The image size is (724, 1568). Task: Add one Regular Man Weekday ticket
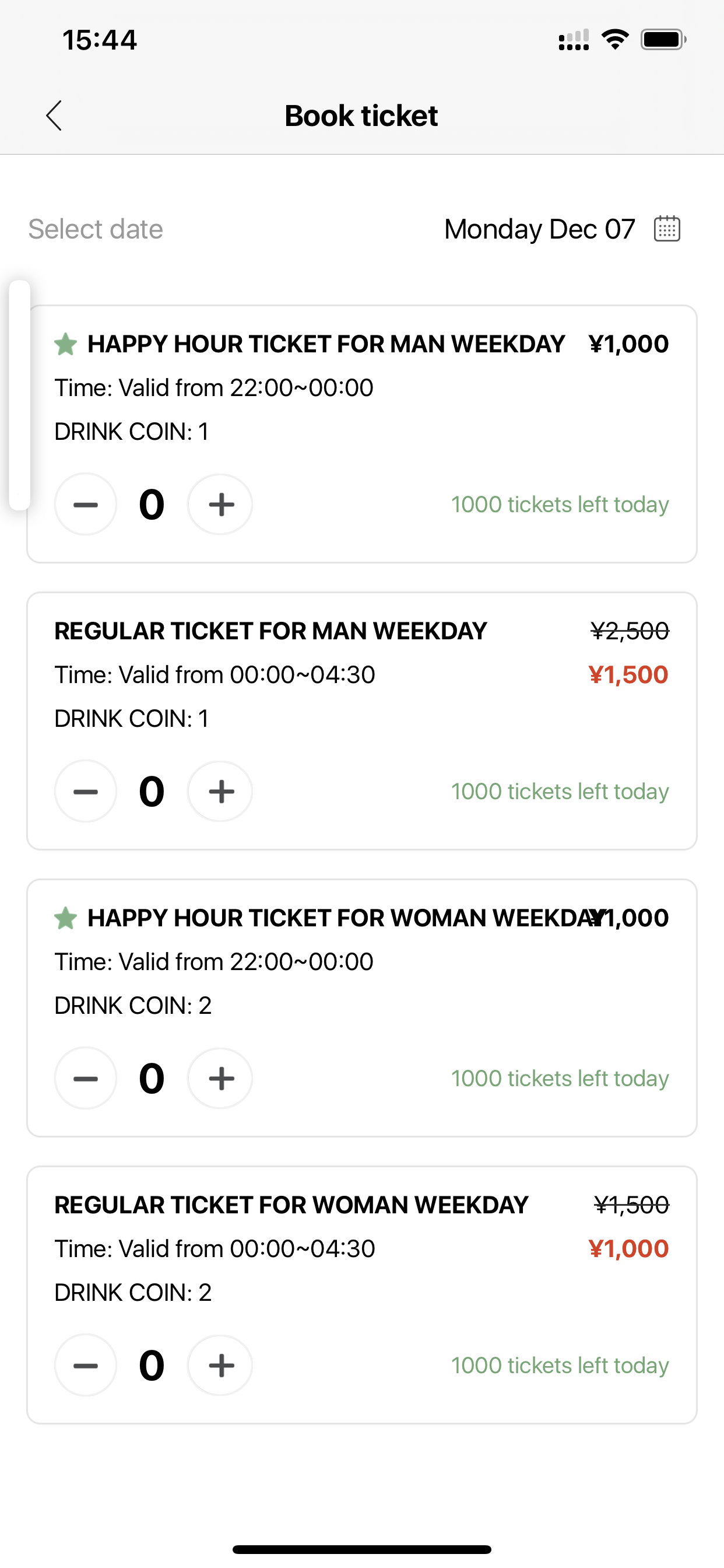[x=220, y=792]
